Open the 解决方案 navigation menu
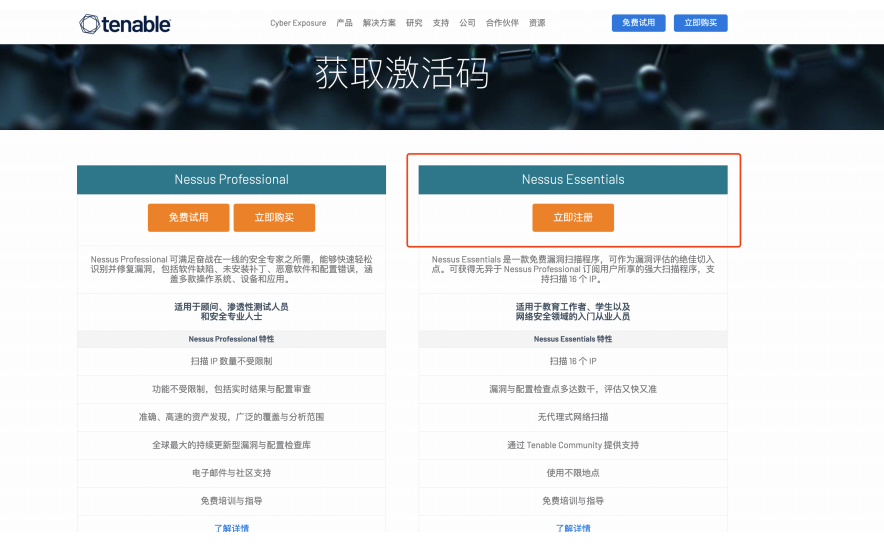Screen dimensions: 884x549 (x=379, y=23)
